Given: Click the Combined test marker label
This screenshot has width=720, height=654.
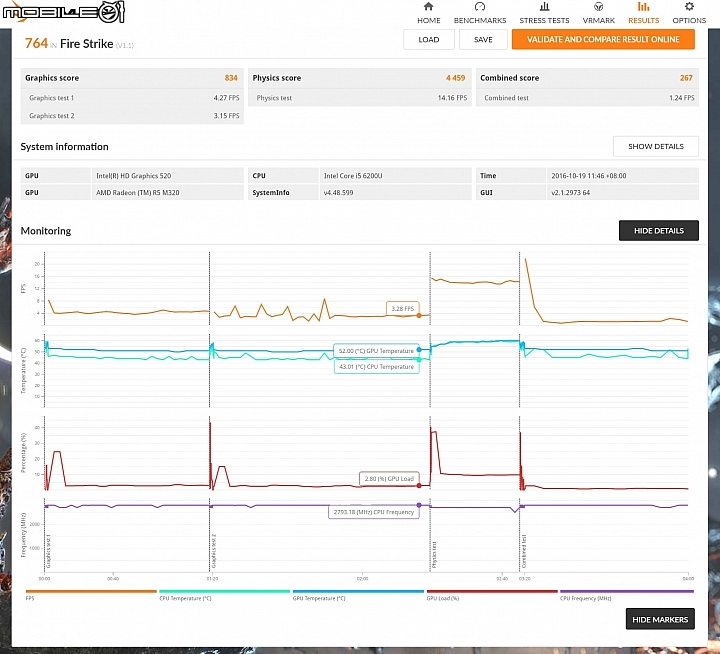Looking at the screenshot, I should tap(524, 551).
